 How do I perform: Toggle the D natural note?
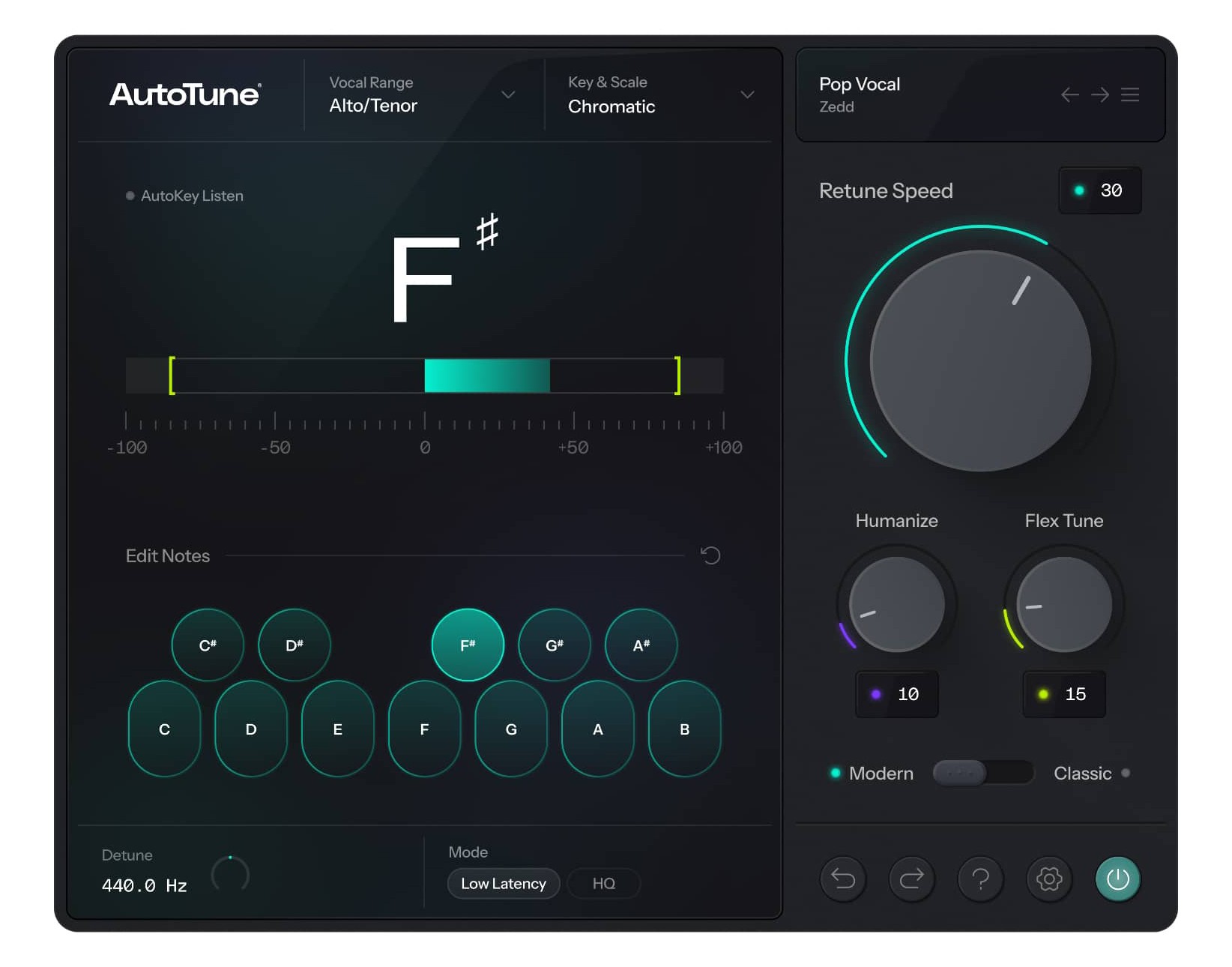pyautogui.click(x=251, y=729)
